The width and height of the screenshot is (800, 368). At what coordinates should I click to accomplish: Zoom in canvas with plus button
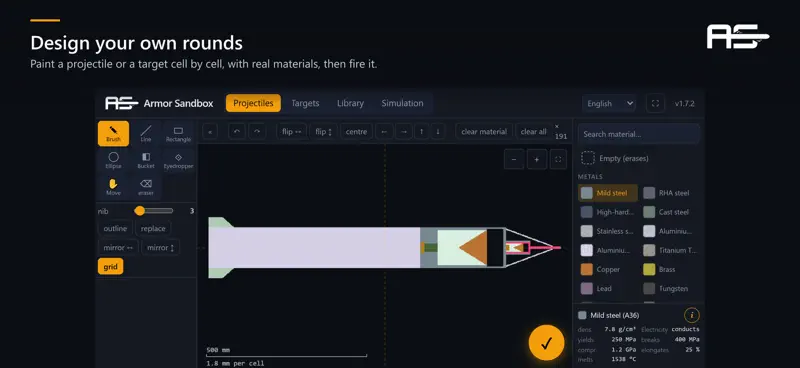[536, 159]
